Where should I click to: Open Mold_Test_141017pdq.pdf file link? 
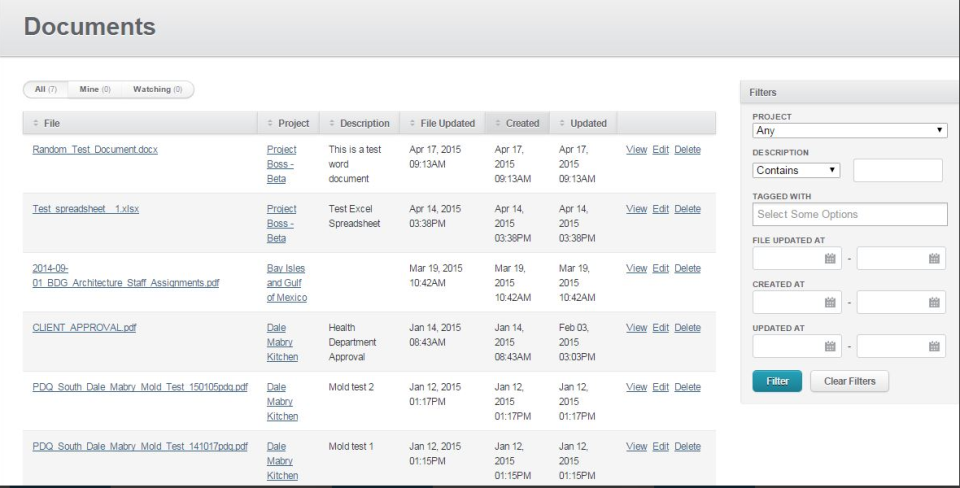[x=140, y=446]
